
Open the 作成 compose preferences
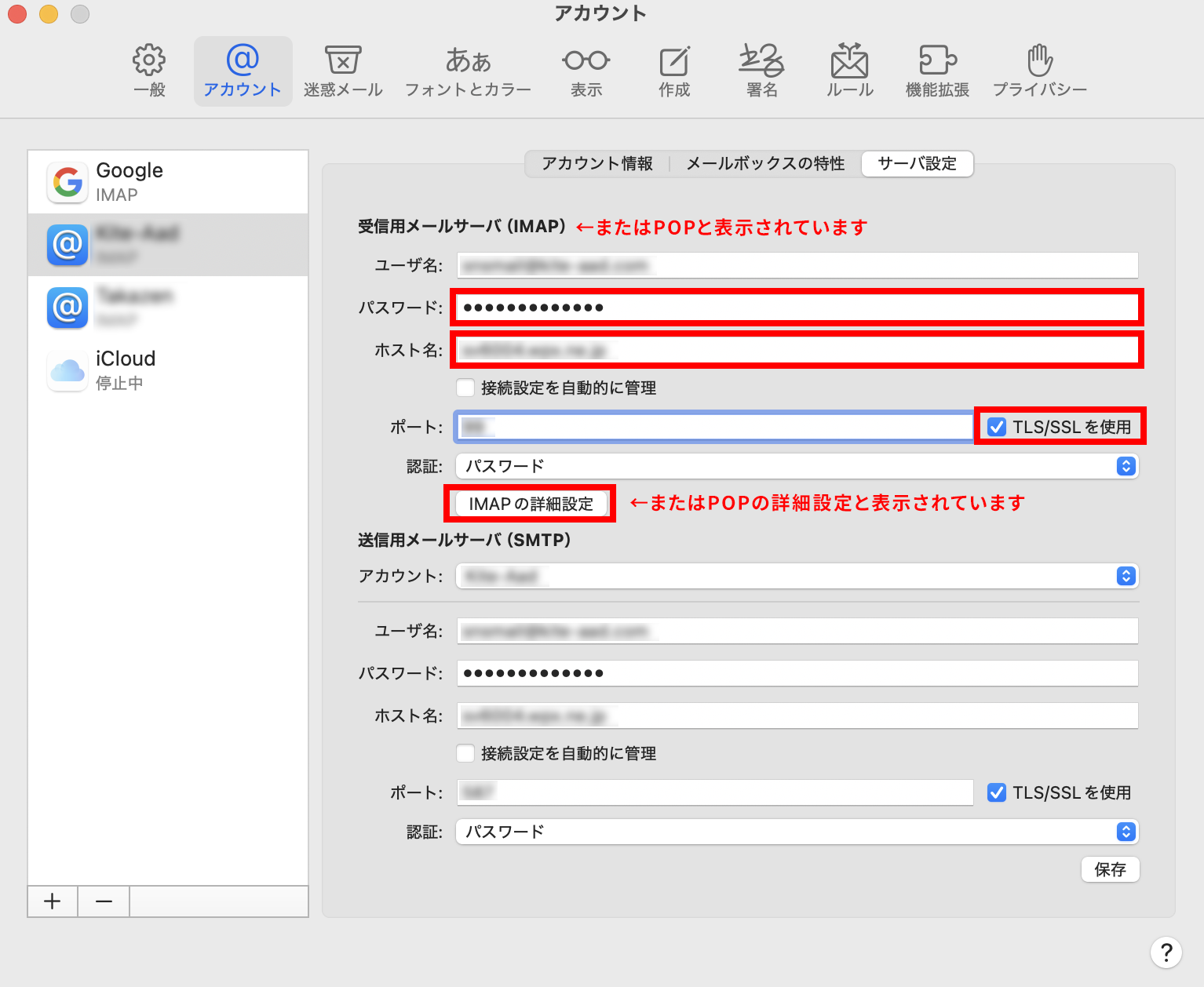(x=674, y=71)
